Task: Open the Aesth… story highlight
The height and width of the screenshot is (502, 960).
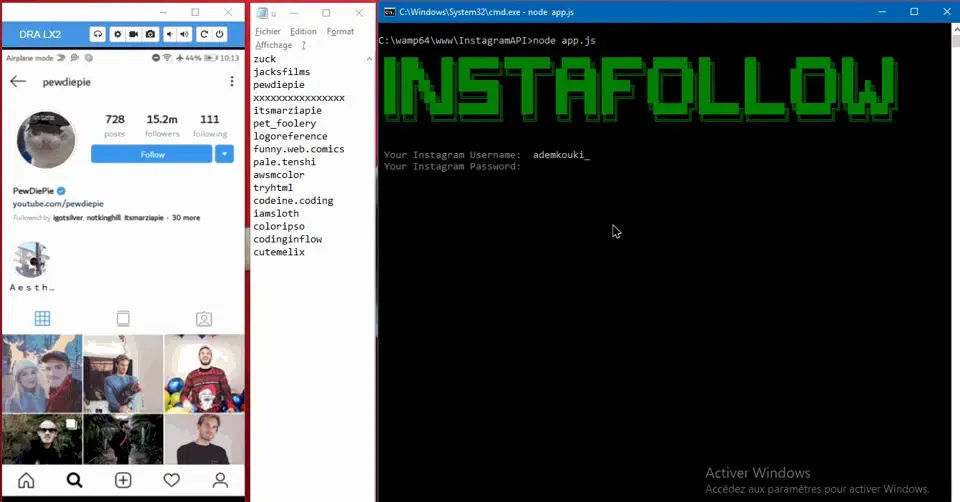Action: (x=32, y=266)
